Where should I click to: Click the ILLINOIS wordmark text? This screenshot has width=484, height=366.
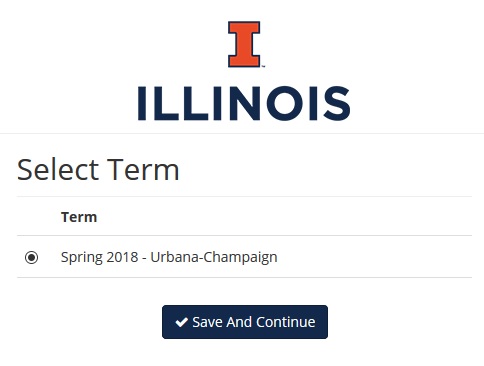pyautogui.click(x=244, y=103)
